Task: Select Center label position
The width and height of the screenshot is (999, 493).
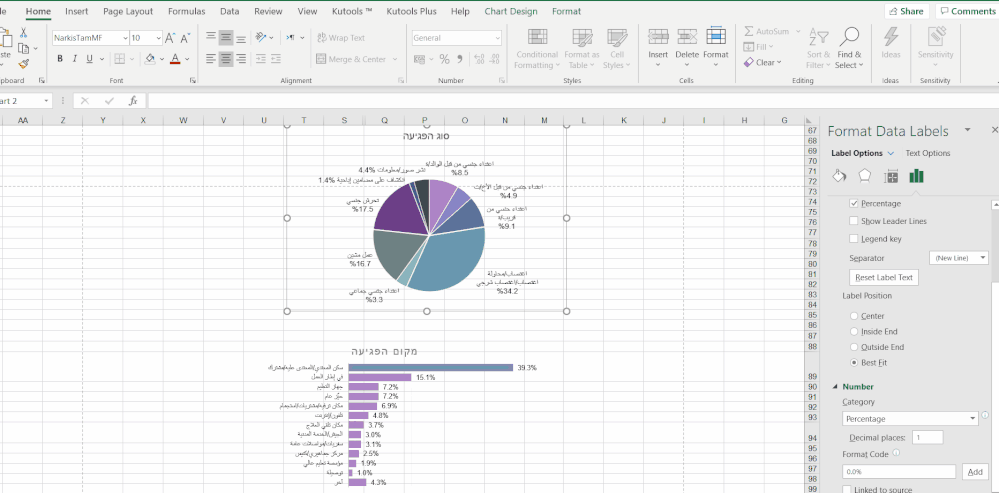Action: tap(854, 316)
